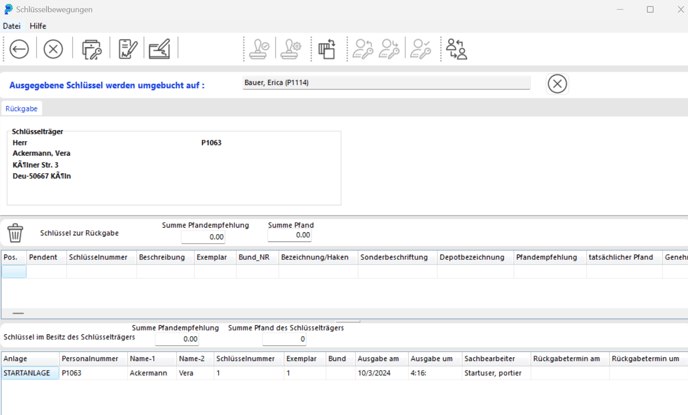Click the Beschreibung column header

165,258
